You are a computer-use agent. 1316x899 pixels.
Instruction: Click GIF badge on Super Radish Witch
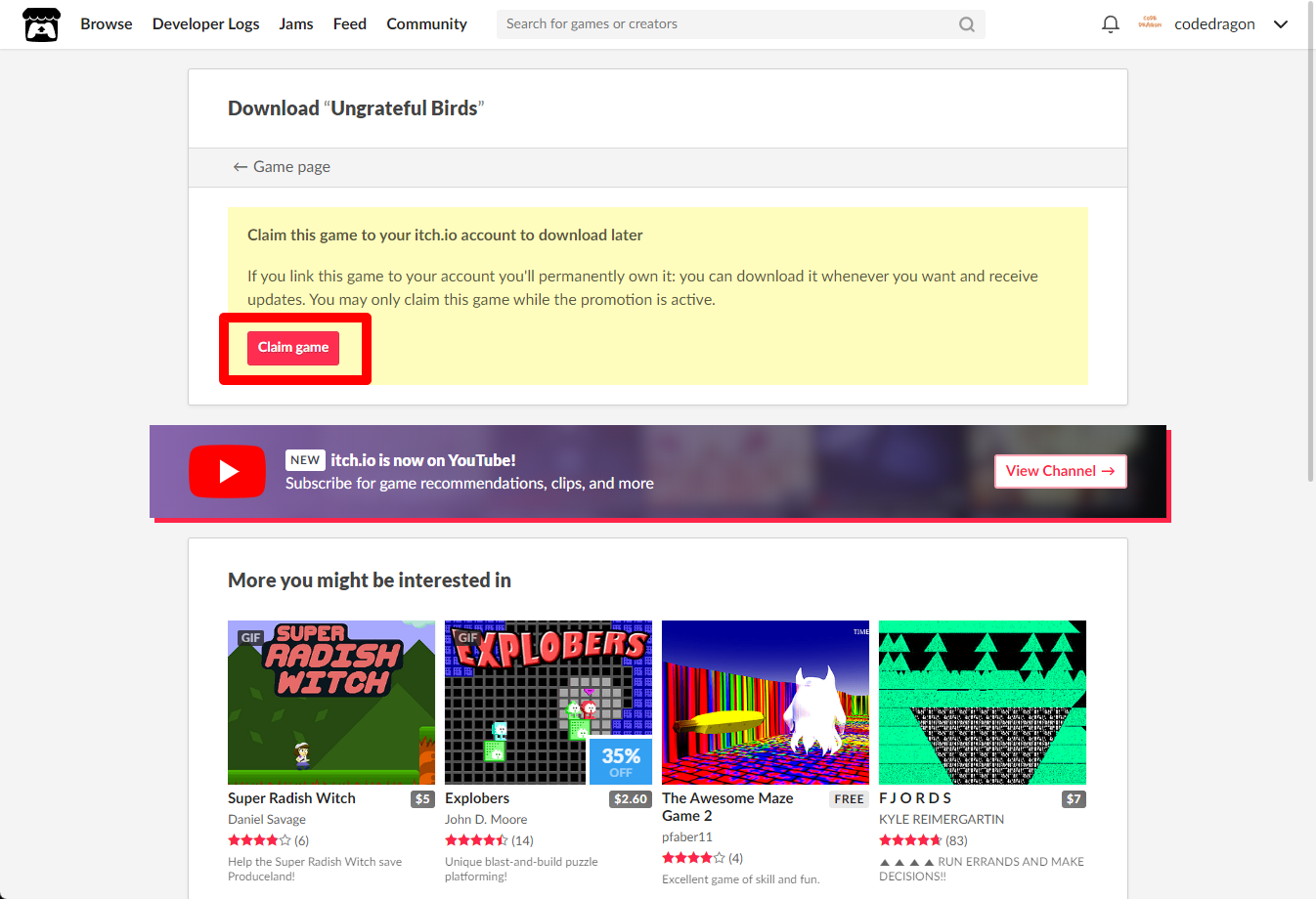[251, 637]
